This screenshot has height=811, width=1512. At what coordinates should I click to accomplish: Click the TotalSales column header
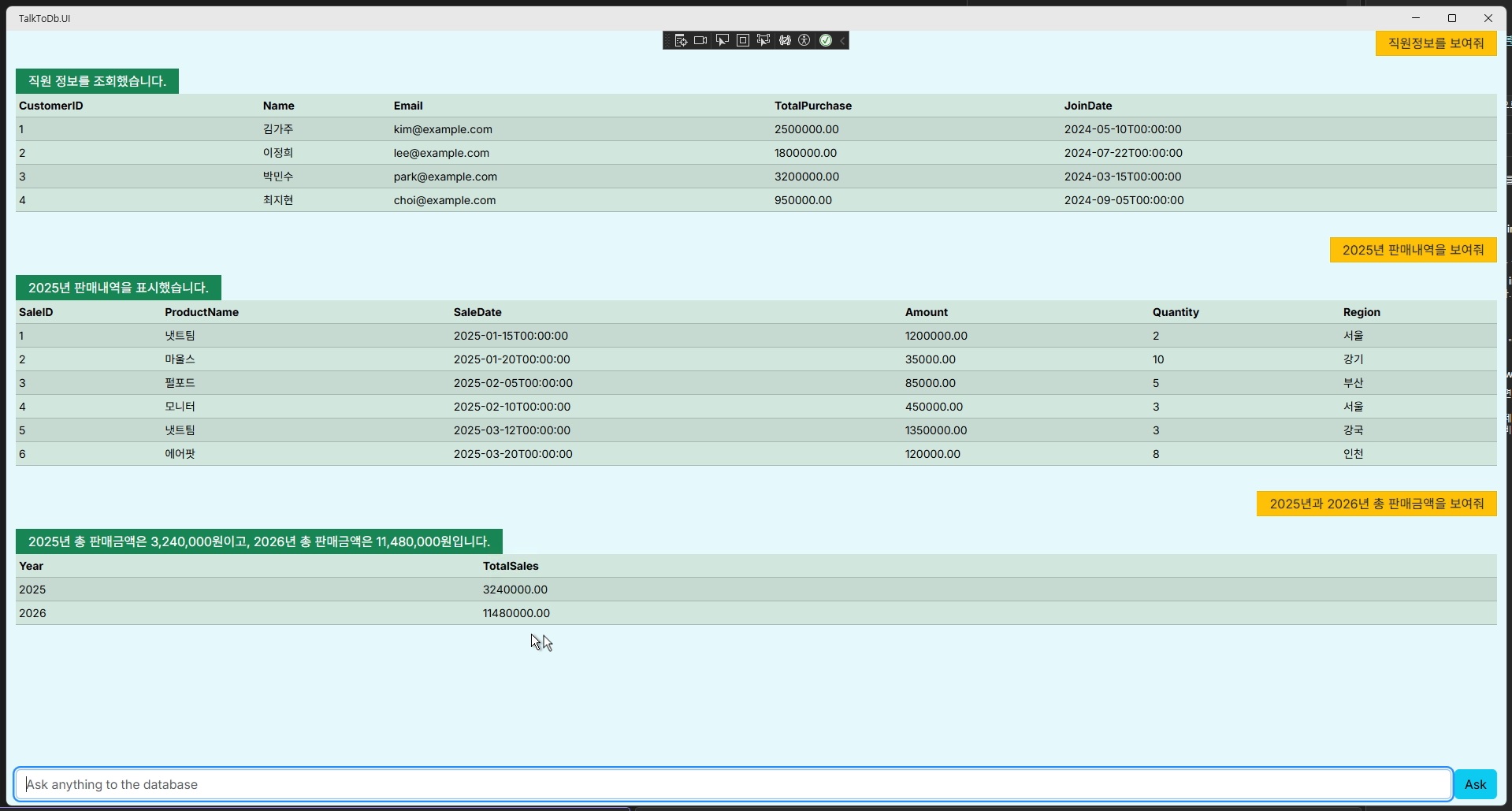coord(511,566)
